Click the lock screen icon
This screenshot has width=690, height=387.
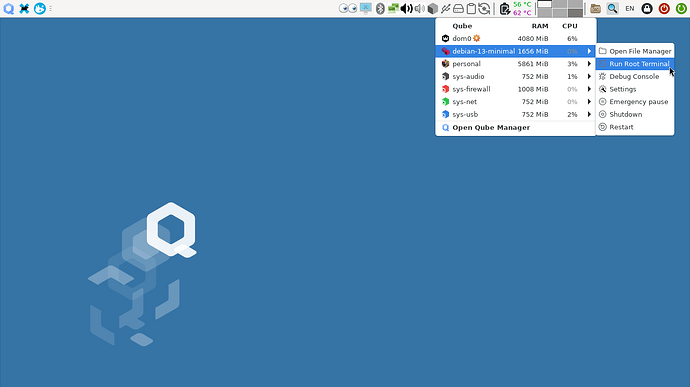pyautogui.click(x=647, y=8)
